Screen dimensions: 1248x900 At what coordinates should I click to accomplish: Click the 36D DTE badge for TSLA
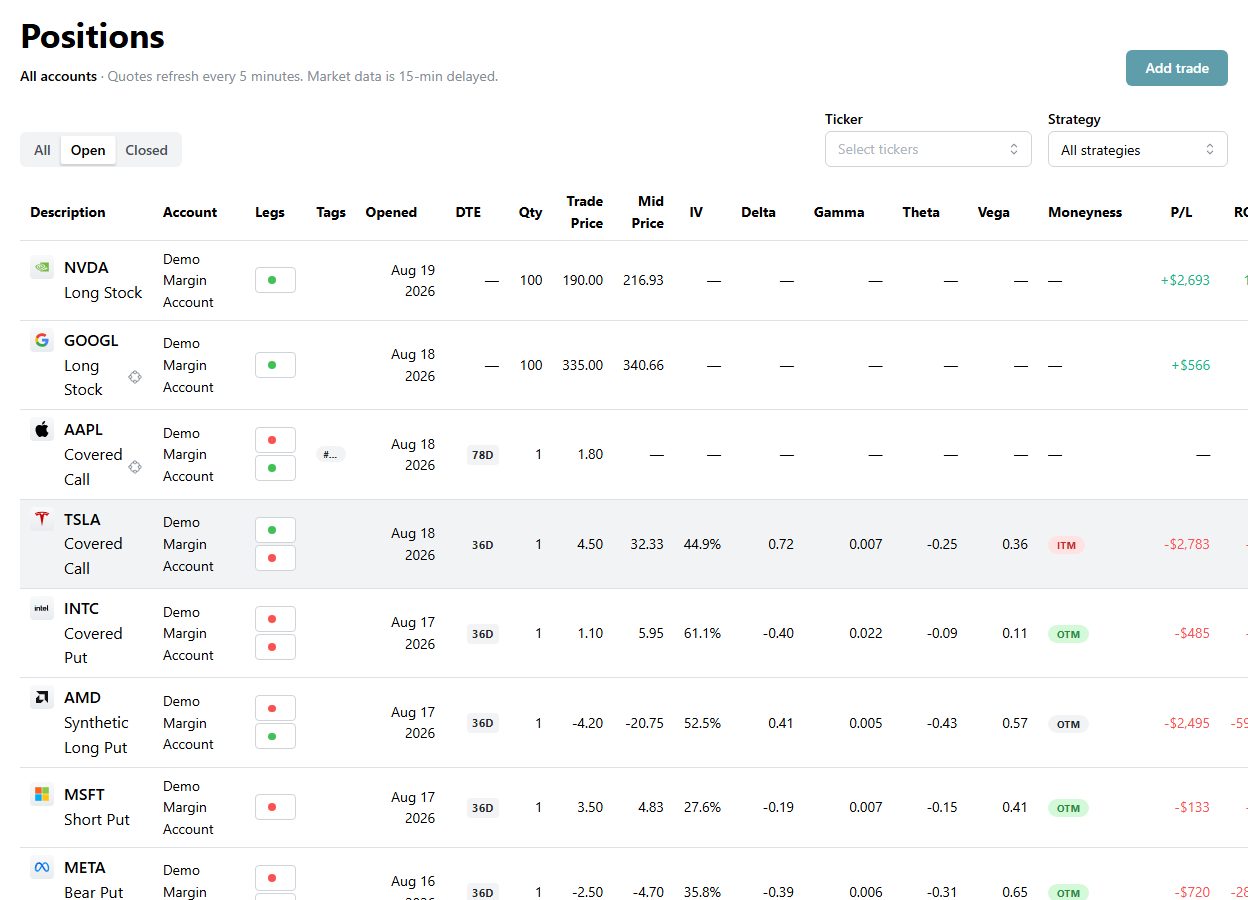point(483,545)
